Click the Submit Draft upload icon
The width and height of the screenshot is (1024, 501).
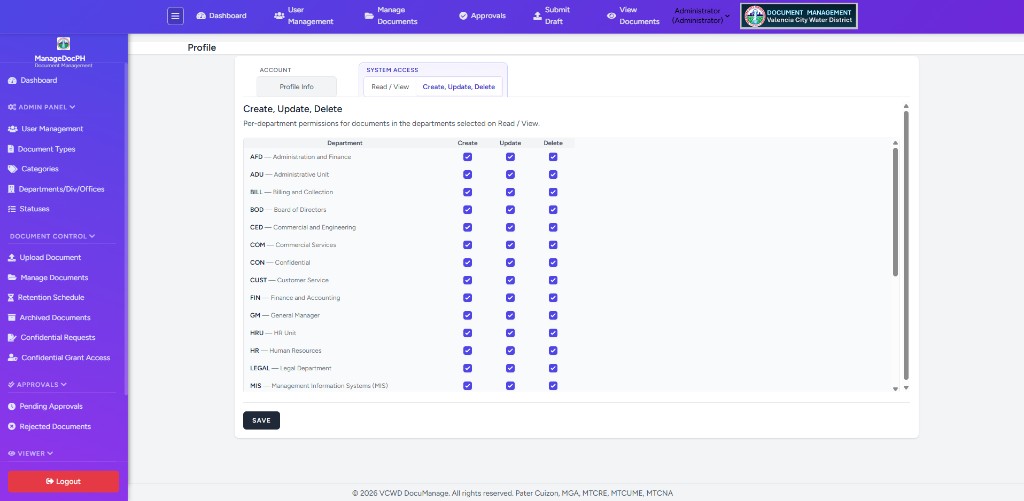(537, 16)
